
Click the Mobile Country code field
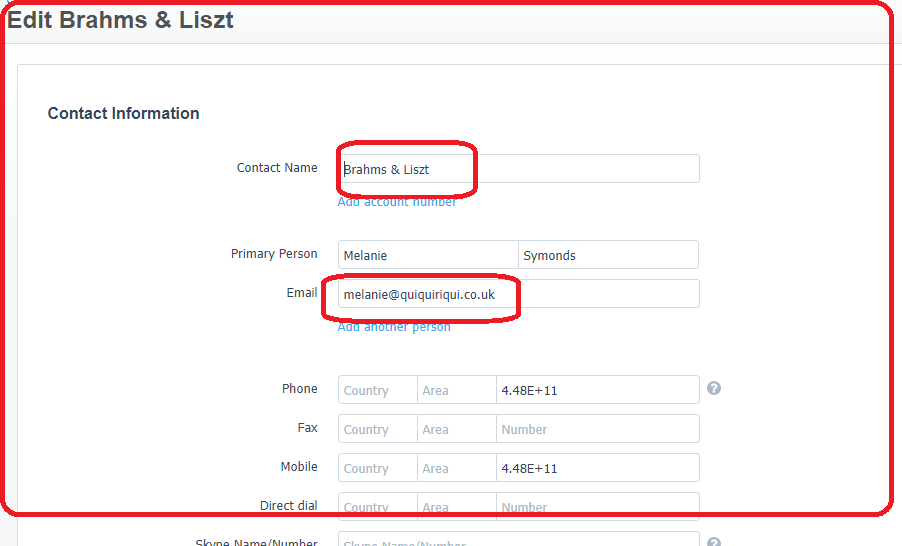[x=378, y=468]
